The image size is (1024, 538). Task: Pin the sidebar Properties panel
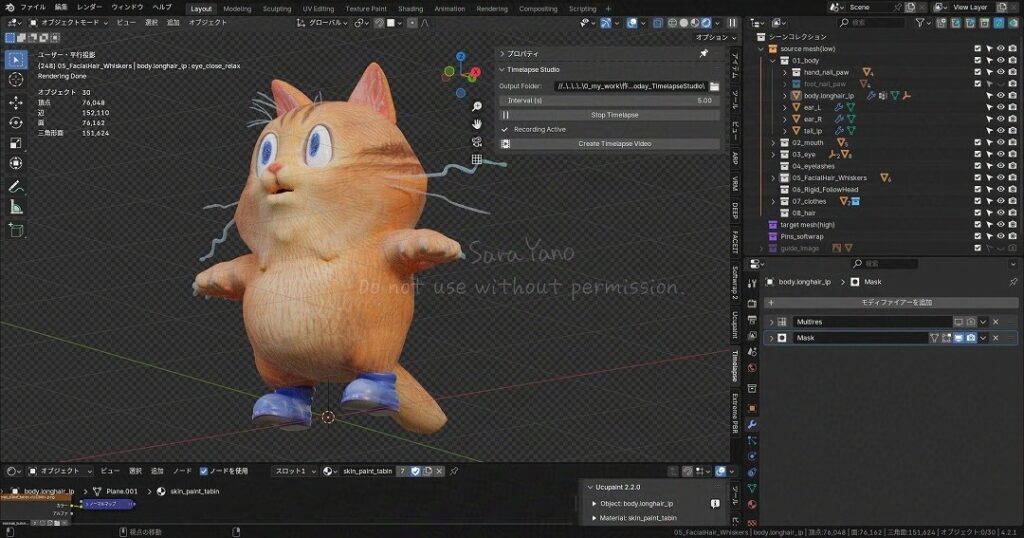click(704, 54)
